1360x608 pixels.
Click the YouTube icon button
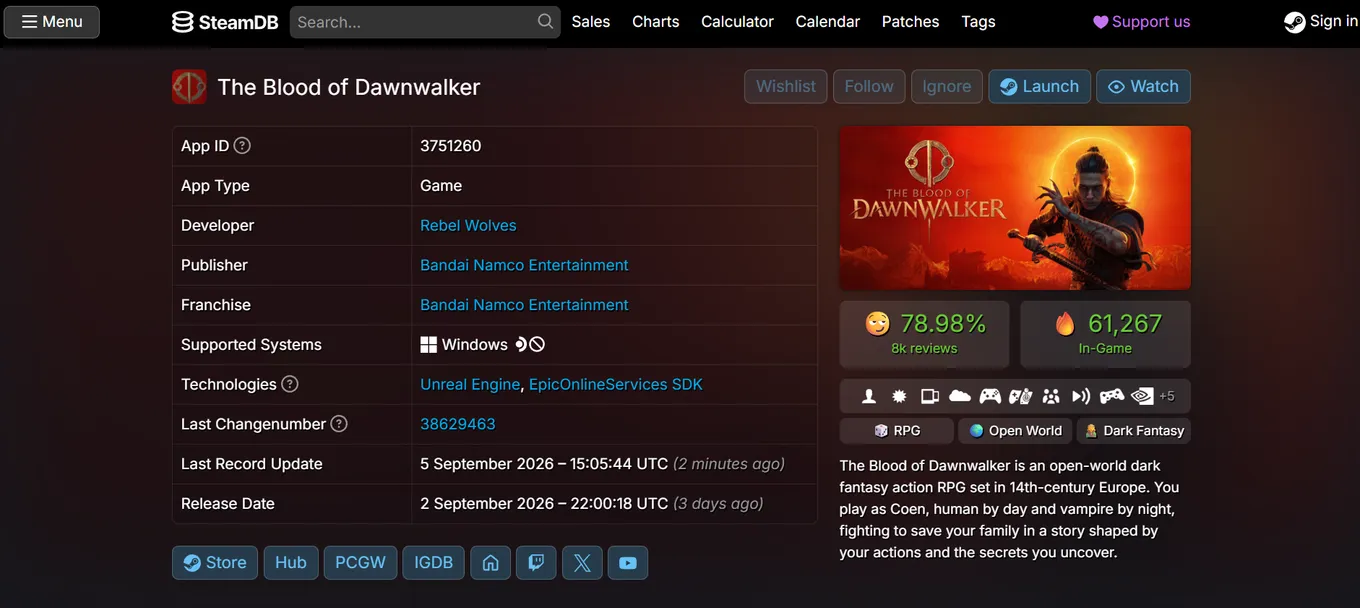click(628, 563)
